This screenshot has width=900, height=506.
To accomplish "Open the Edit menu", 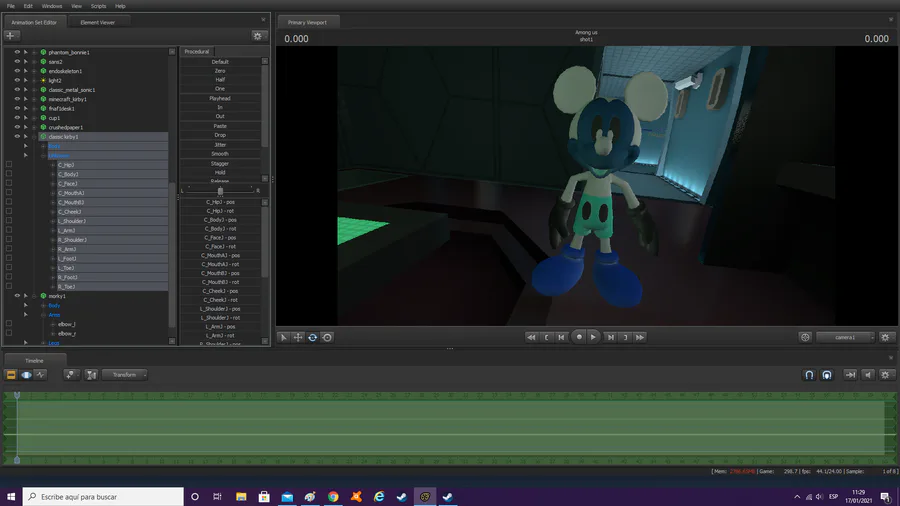I will coord(28,6).
